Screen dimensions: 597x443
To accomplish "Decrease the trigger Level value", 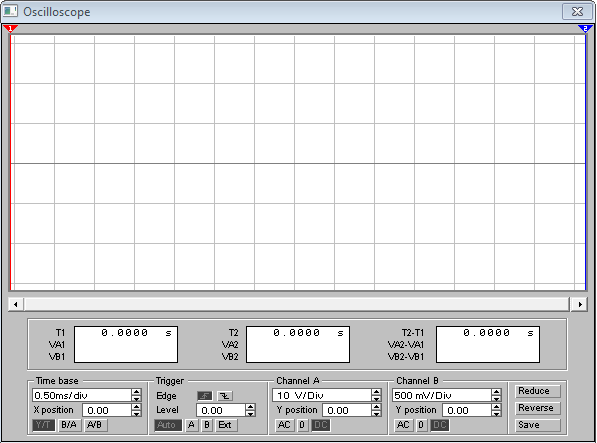I will pyautogui.click(x=250, y=413).
